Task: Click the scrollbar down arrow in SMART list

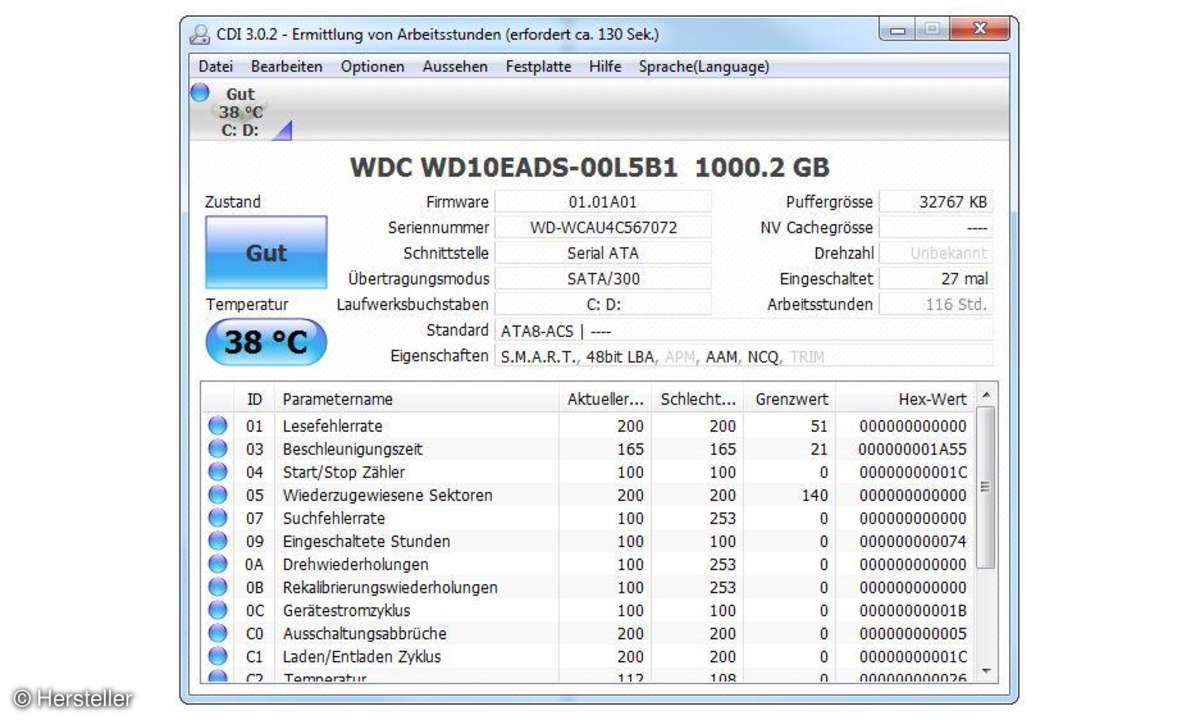Action: pos(985,670)
